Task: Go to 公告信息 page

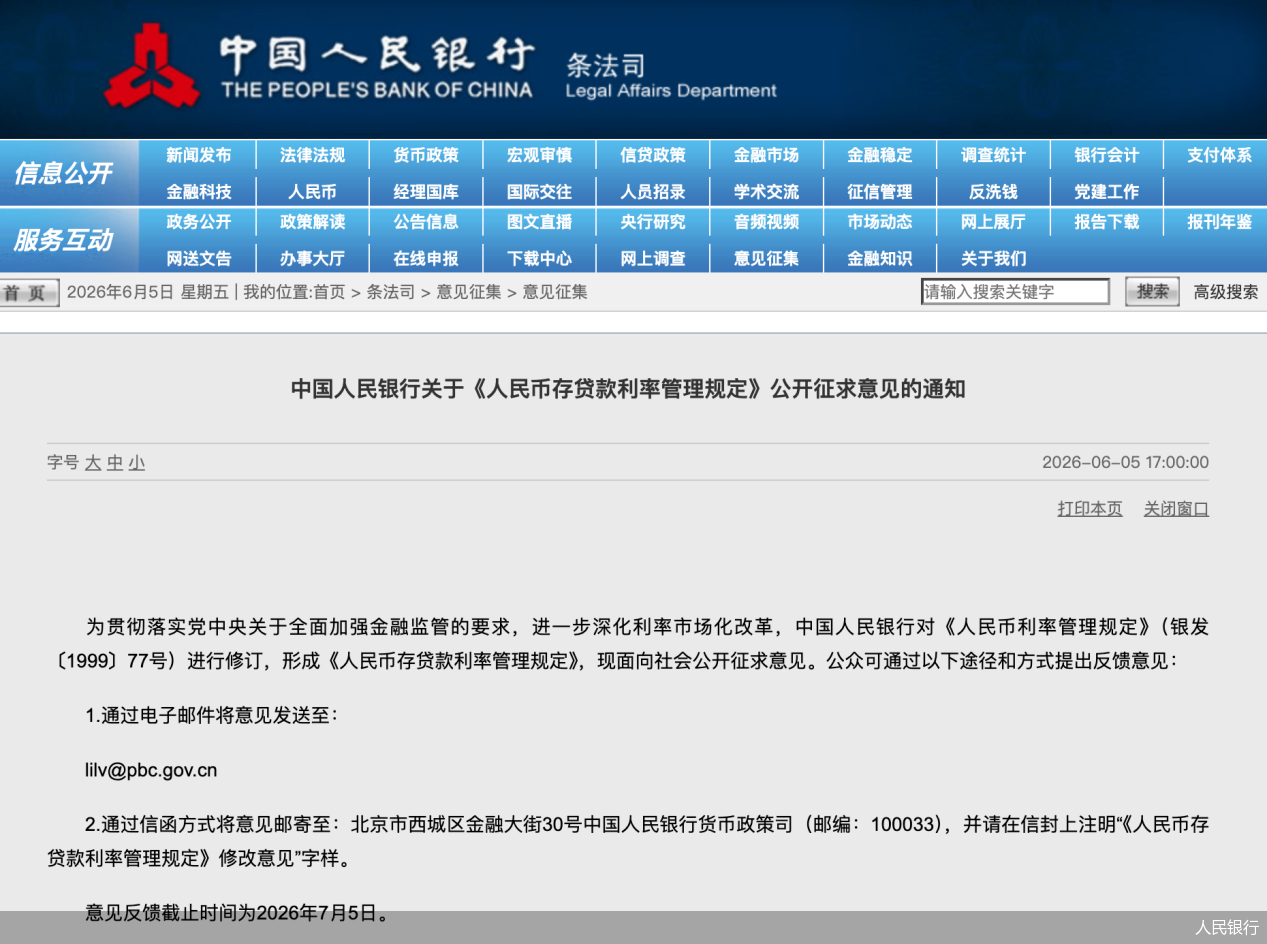Action: 426,222
